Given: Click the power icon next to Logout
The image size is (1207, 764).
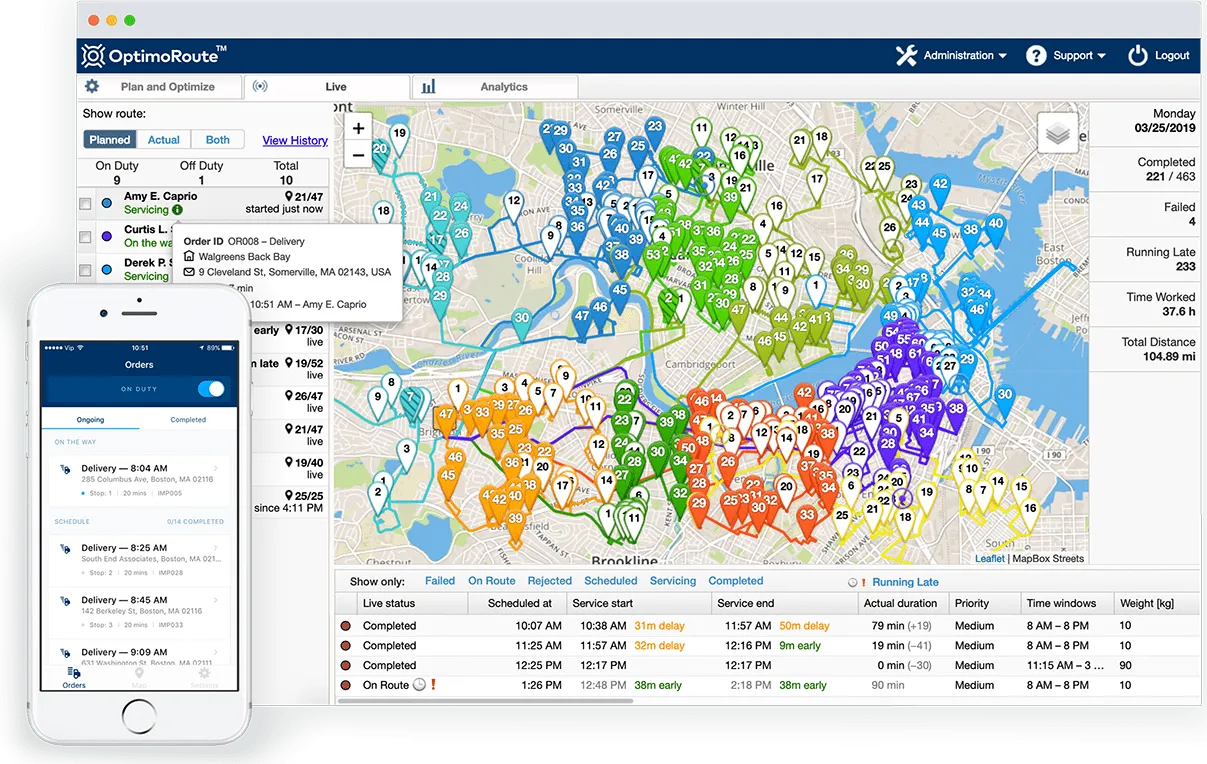Looking at the screenshot, I should (1138, 56).
